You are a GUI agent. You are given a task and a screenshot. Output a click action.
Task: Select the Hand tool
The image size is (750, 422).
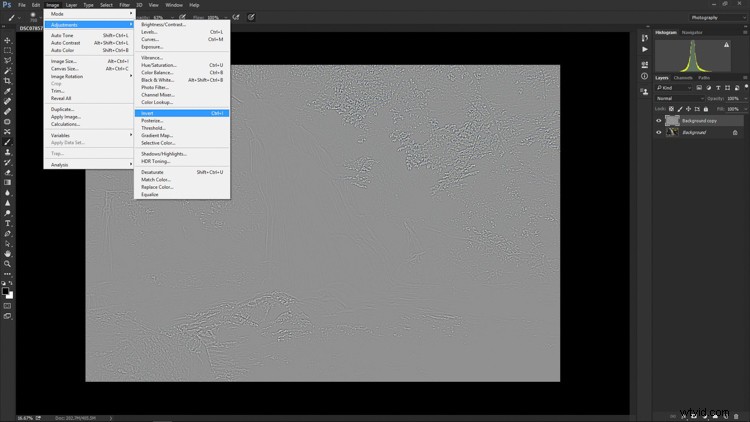[8, 254]
